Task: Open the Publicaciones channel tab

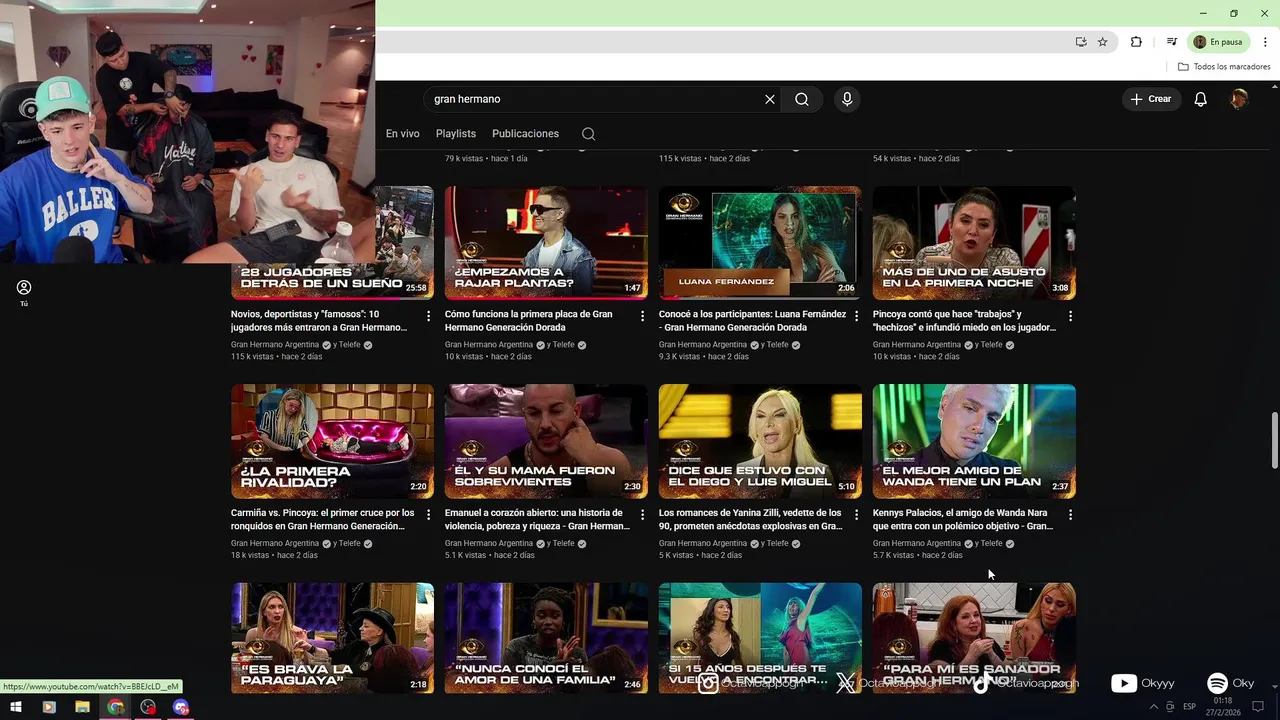Action: point(525,134)
